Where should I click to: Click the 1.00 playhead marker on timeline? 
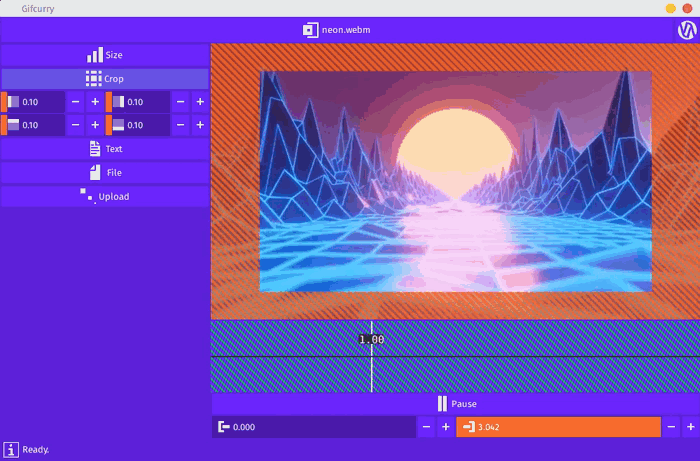click(371, 340)
